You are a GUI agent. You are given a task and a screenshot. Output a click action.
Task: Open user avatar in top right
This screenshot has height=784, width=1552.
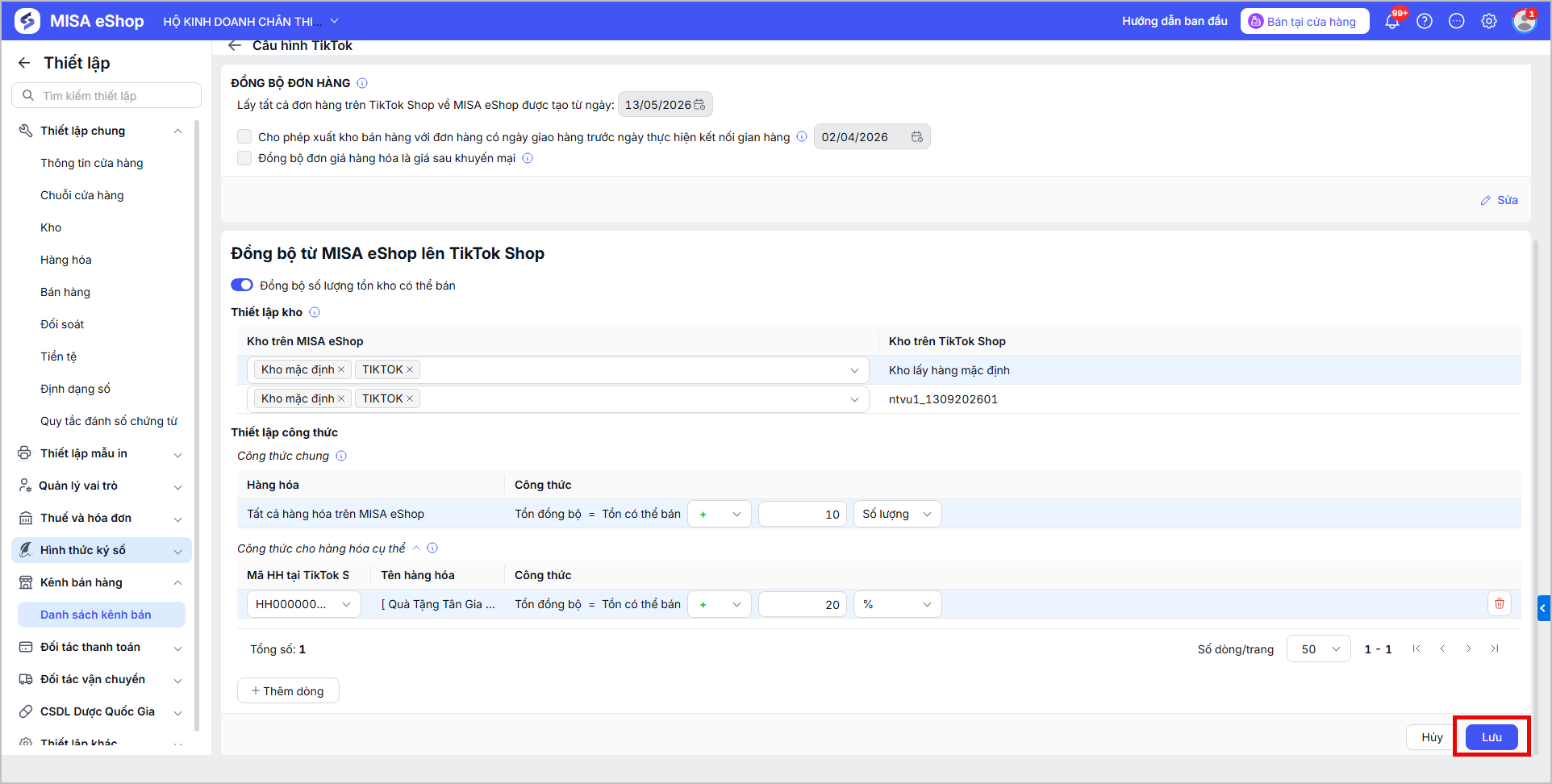click(1525, 21)
